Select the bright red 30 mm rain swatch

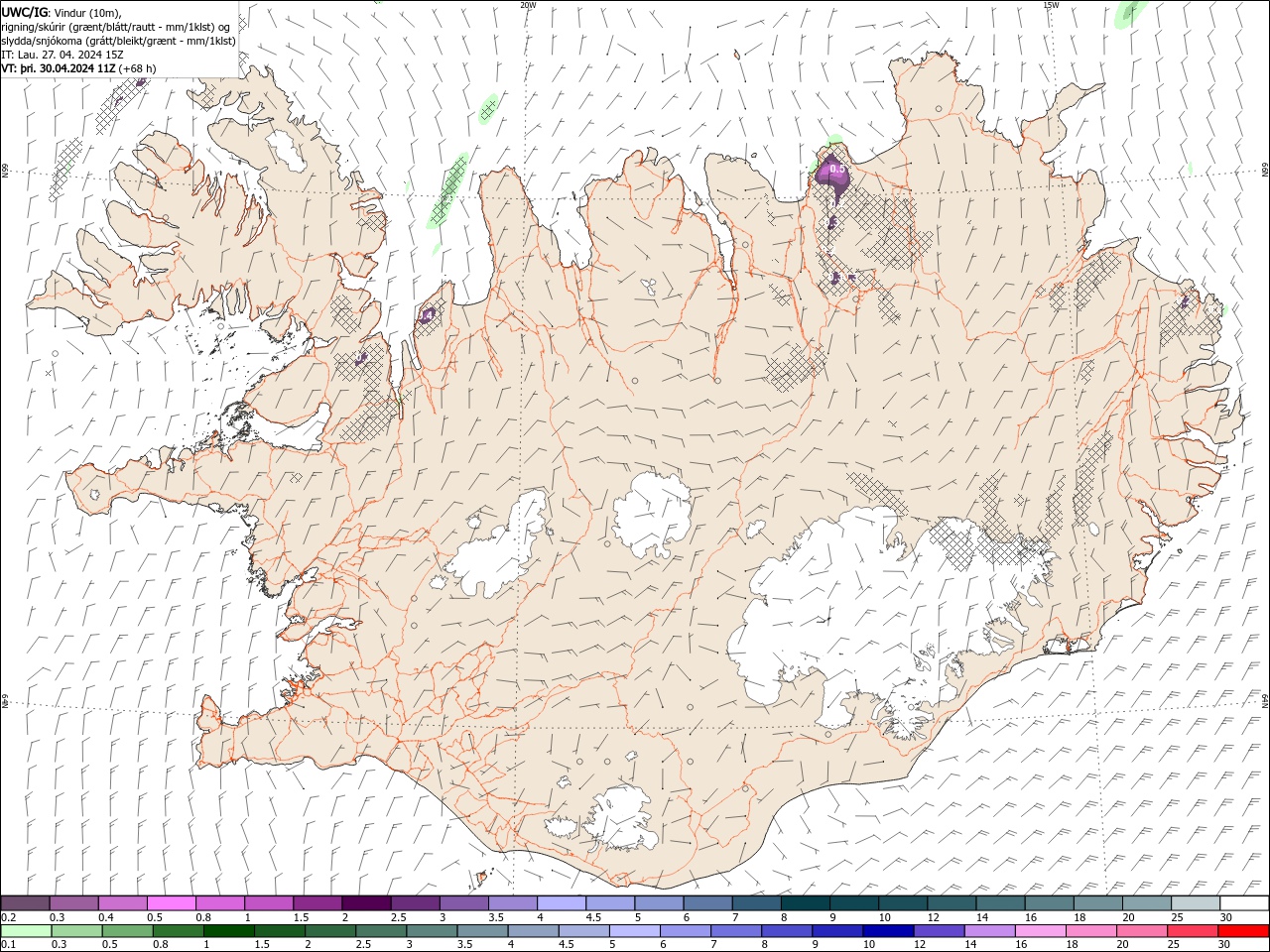(x=1243, y=931)
